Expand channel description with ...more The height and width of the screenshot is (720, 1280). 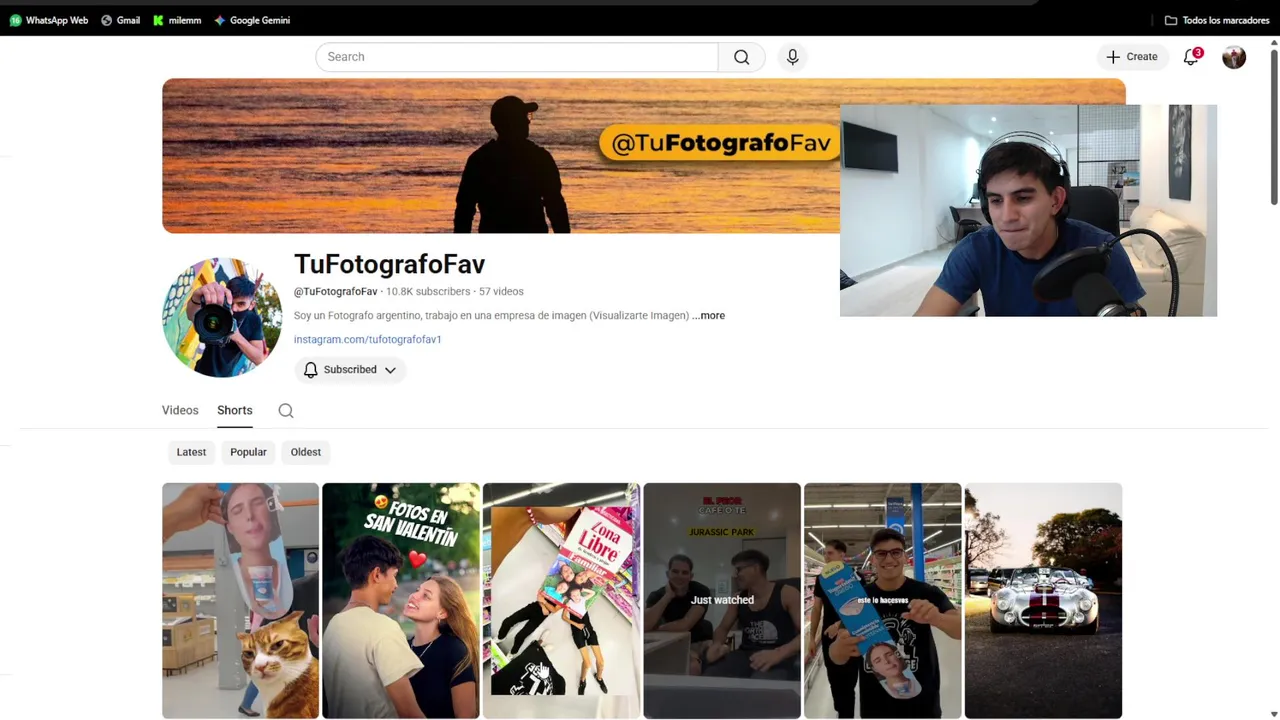[708, 315]
